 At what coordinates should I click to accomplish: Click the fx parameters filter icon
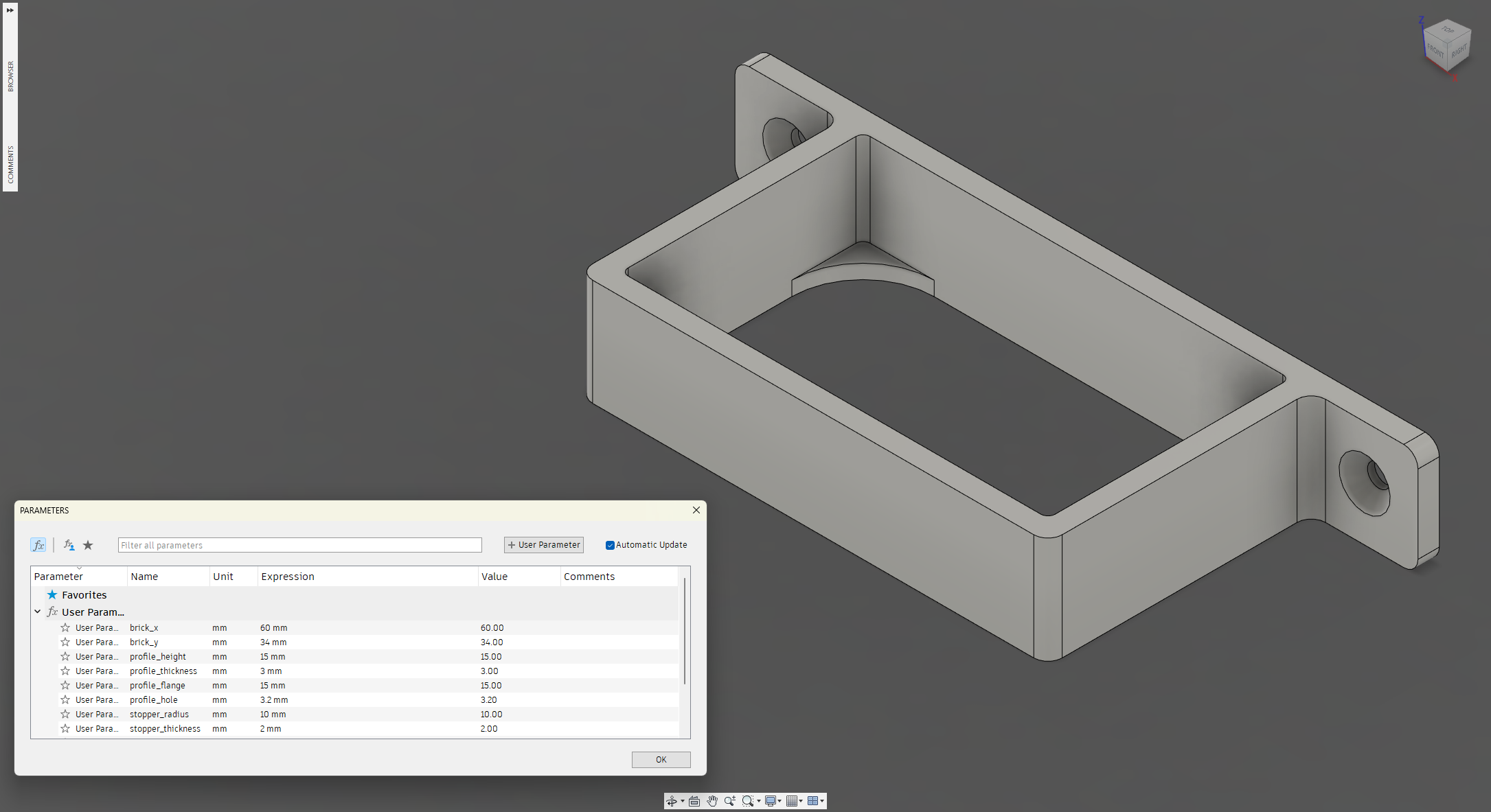coord(38,544)
